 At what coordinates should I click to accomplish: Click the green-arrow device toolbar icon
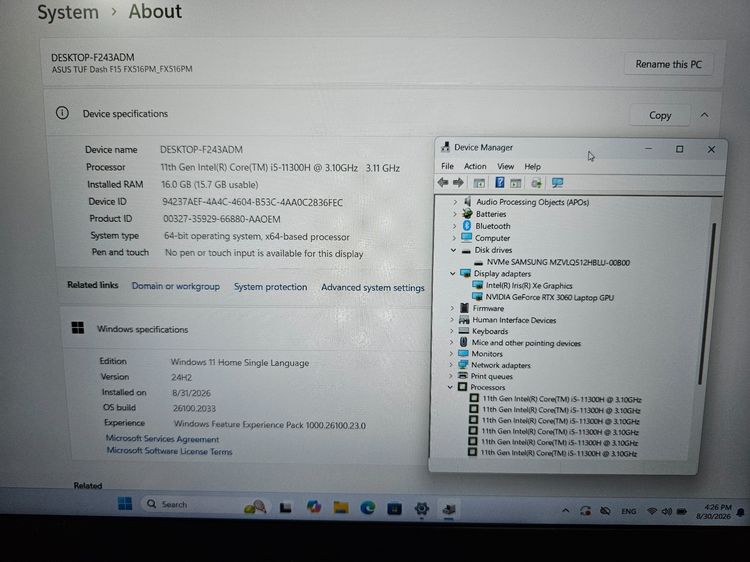[536, 183]
